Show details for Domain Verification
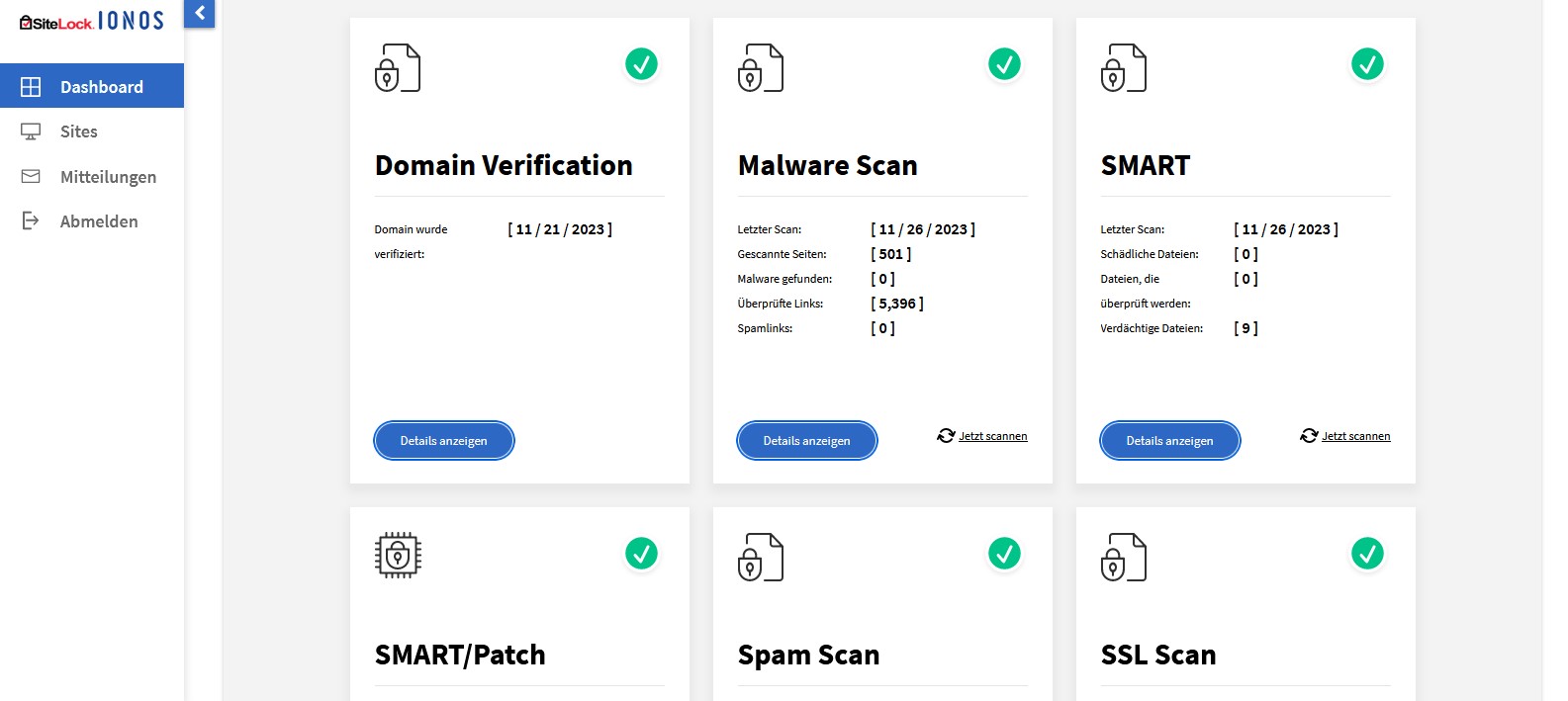Image resolution: width=1568 pixels, height=701 pixels. coord(443,441)
